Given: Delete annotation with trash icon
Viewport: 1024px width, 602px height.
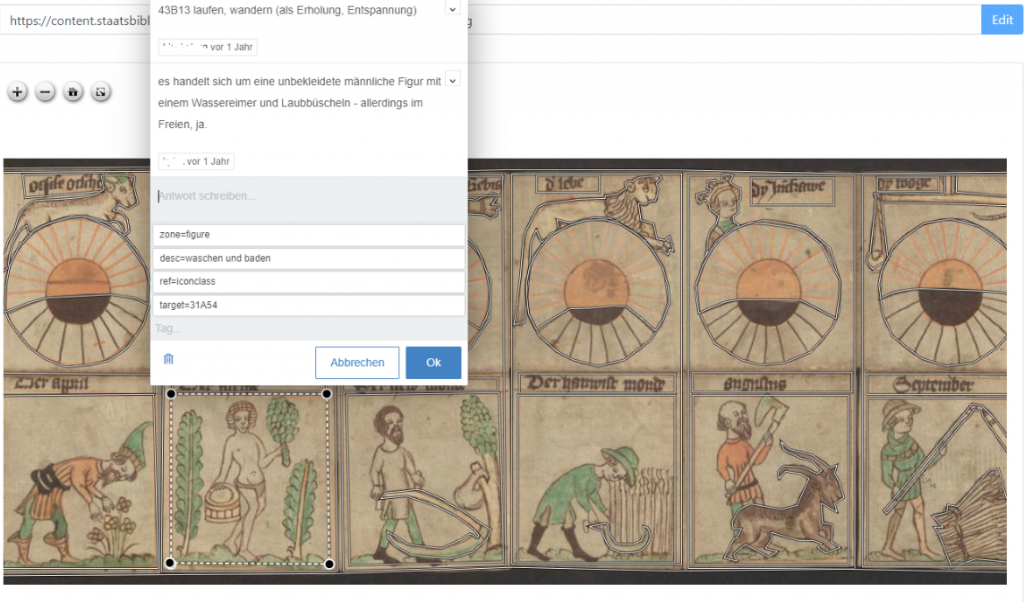Looking at the screenshot, I should [x=168, y=359].
